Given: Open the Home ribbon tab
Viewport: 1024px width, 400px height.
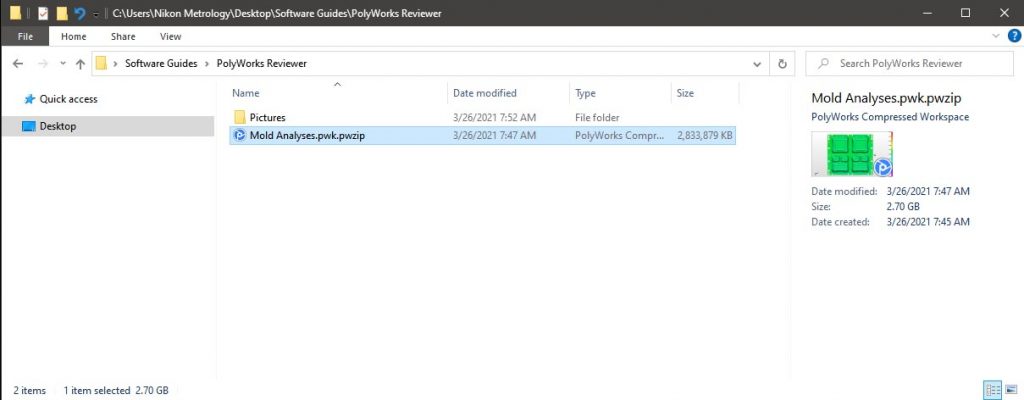Looking at the screenshot, I should (73, 36).
